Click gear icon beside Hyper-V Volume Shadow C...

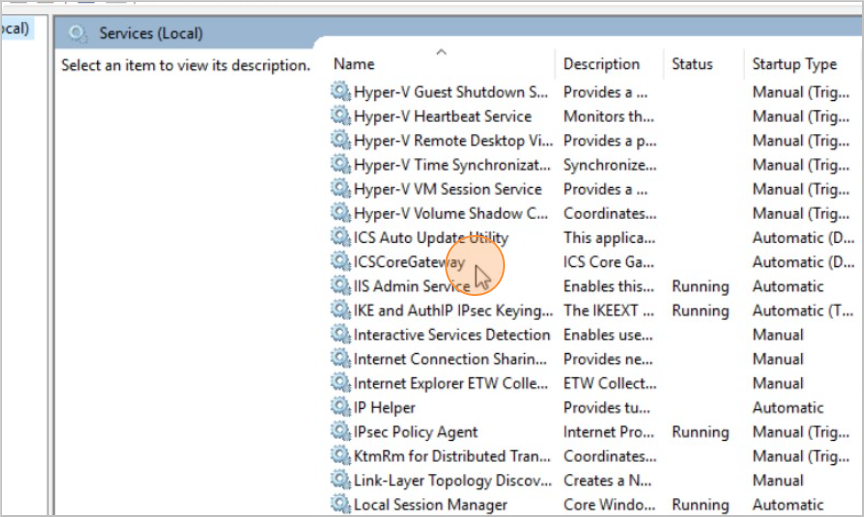coord(341,213)
